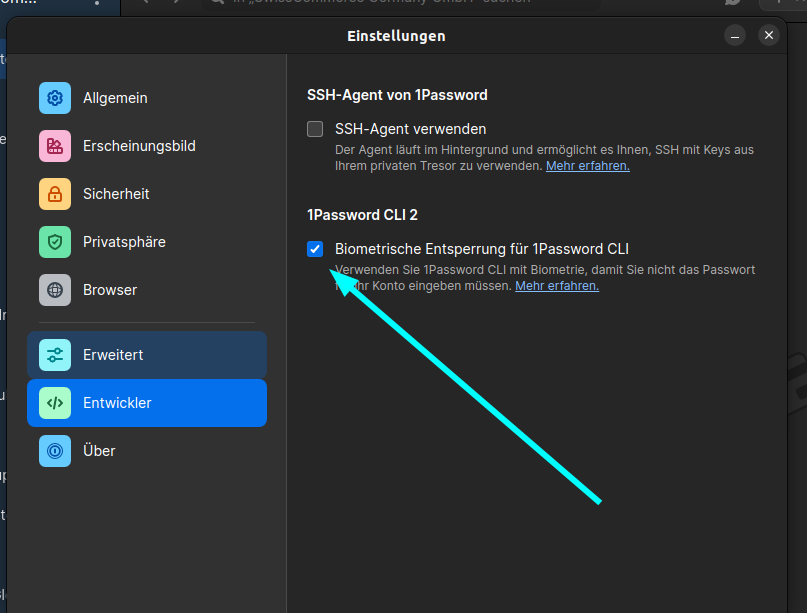Select the Browser globe icon

tap(55, 290)
